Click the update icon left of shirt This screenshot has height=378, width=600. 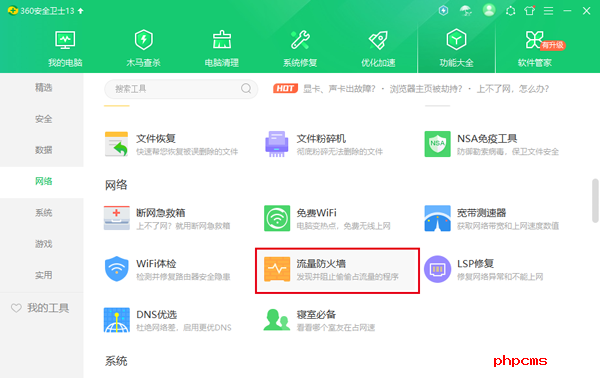pos(510,11)
